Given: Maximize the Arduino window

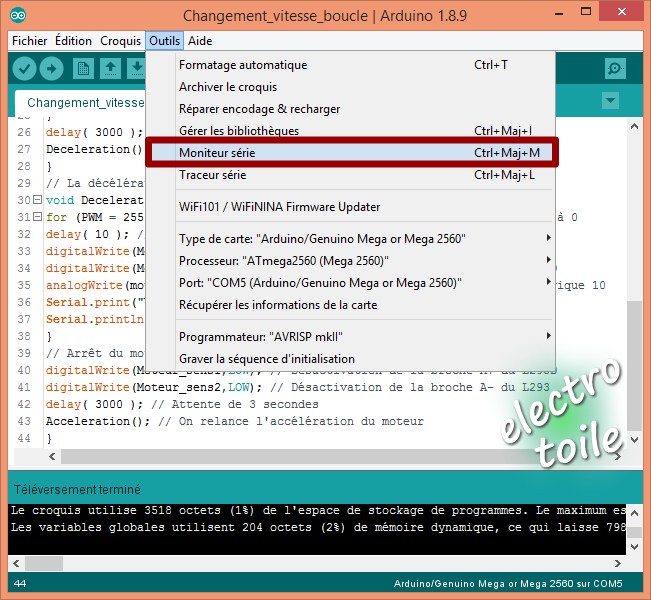Looking at the screenshot, I should pos(586,12).
